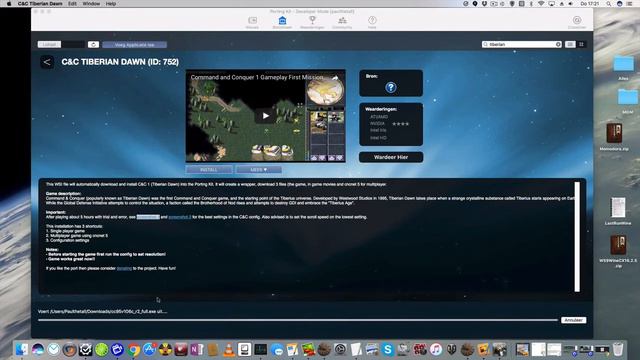Click the Wi-Fi status icon

[541, 4]
